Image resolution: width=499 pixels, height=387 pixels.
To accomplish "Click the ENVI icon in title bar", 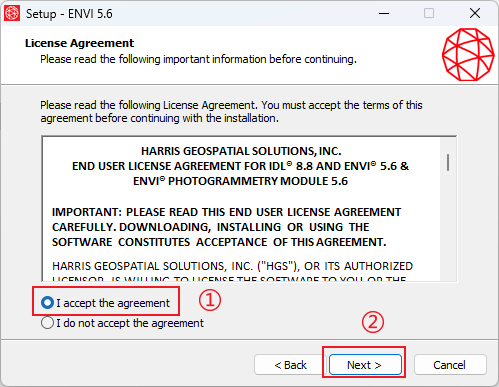I will (12, 13).
